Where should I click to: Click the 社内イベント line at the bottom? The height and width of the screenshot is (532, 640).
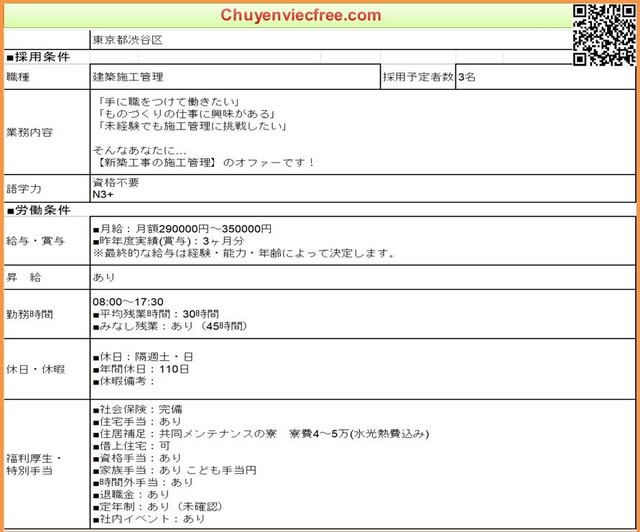pos(150,519)
